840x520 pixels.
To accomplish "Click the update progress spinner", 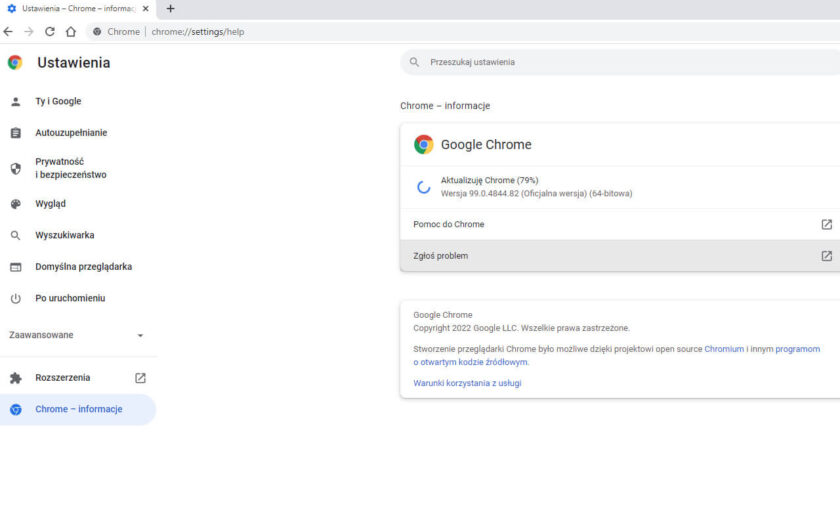I will [423, 187].
